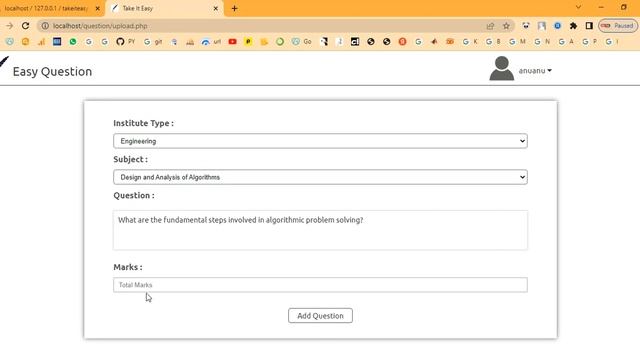Open the Google B bookmark
The width and height of the screenshot is (640, 360).
point(493,42)
